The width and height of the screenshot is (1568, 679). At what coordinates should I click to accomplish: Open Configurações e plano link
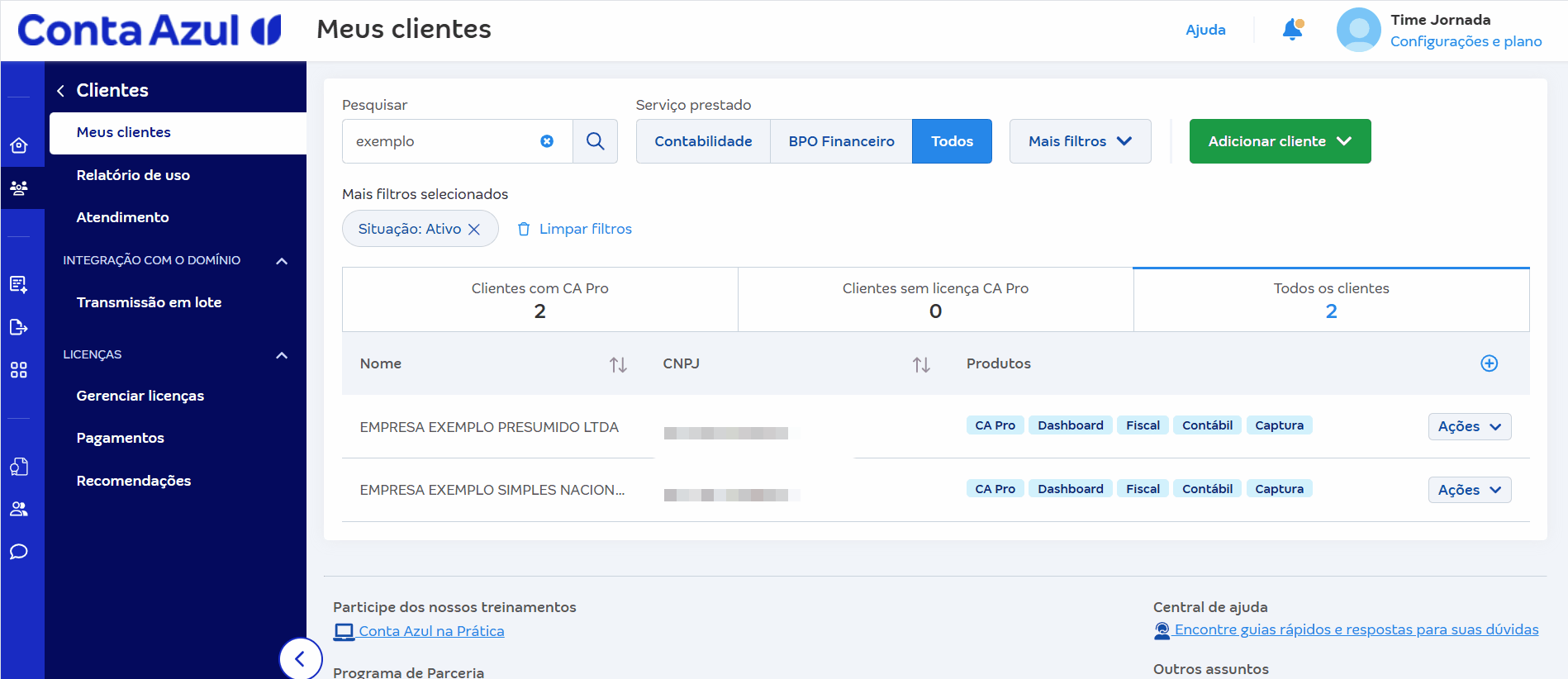pos(1466,41)
